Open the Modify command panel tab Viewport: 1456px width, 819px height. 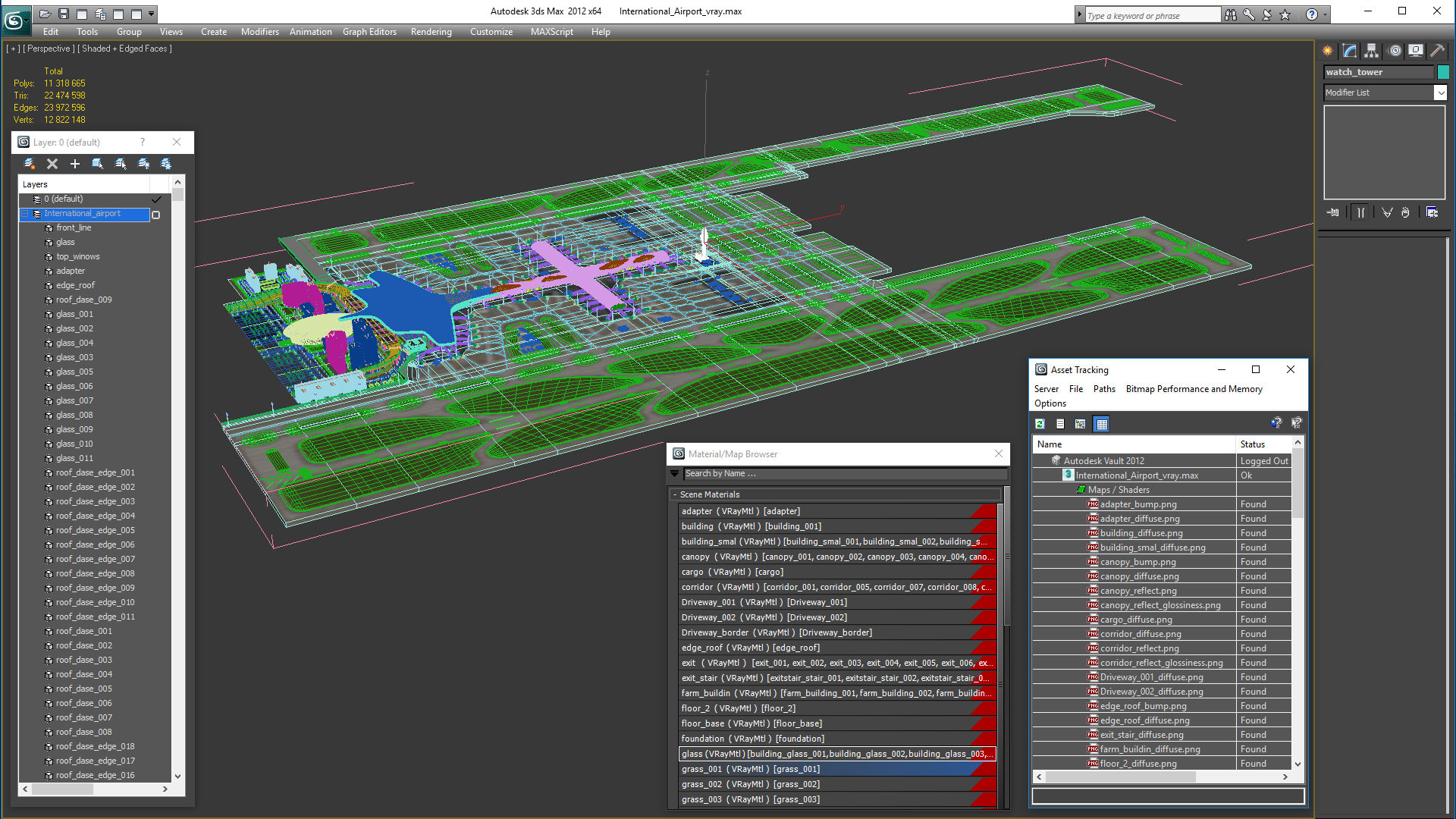click(1350, 51)
